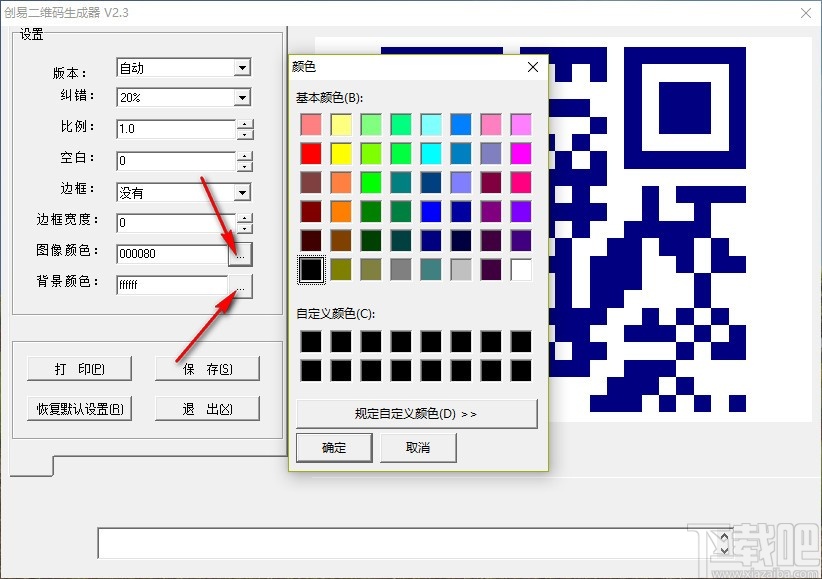
Task: Select the bright yellow basic color swatch
Action: pyautogui.click(x=341, y=154)
